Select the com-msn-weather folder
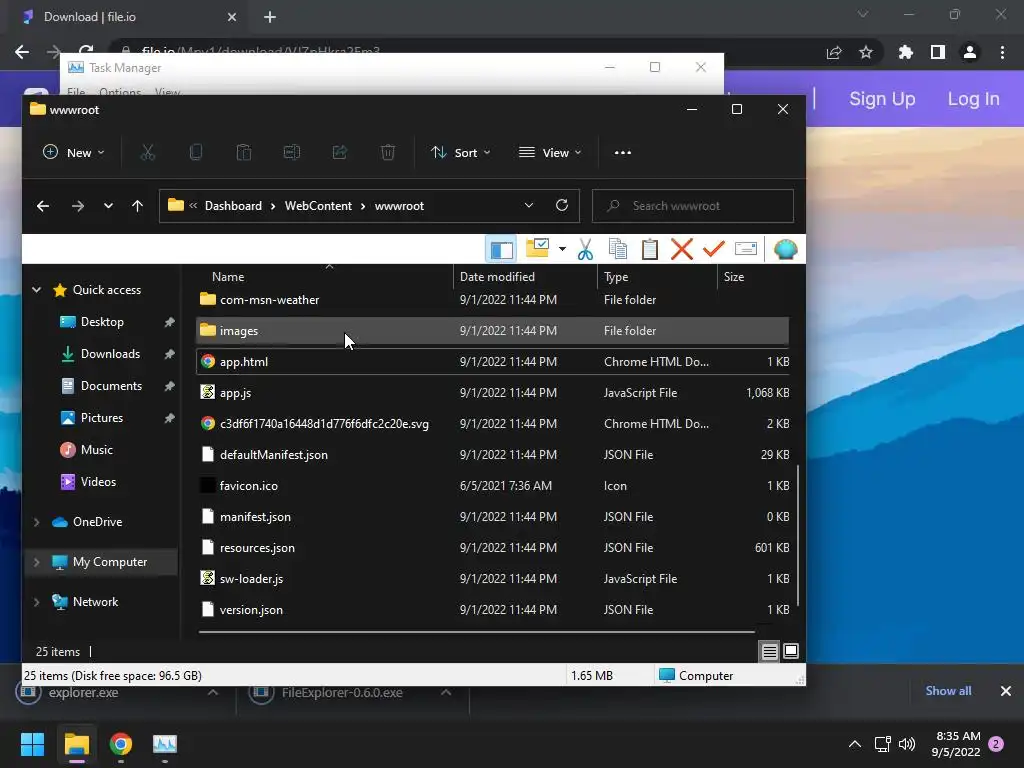The image size is (1024, 768). click(492, 300)
